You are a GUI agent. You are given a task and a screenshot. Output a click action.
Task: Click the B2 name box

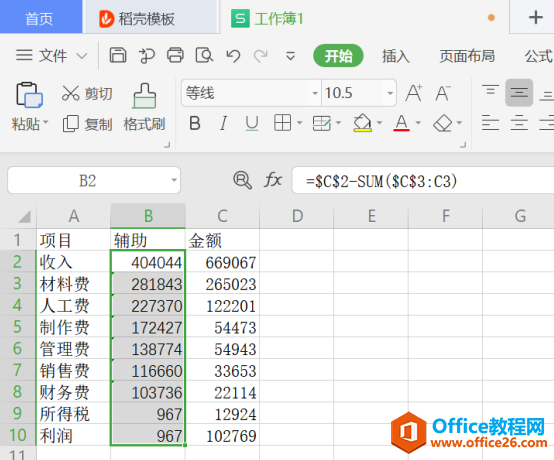[94, 181]
